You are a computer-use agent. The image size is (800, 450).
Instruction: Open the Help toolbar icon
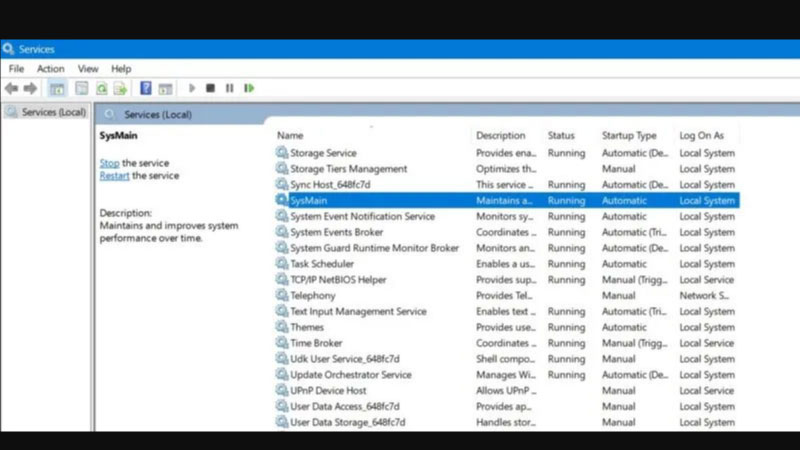coord(145,88)
